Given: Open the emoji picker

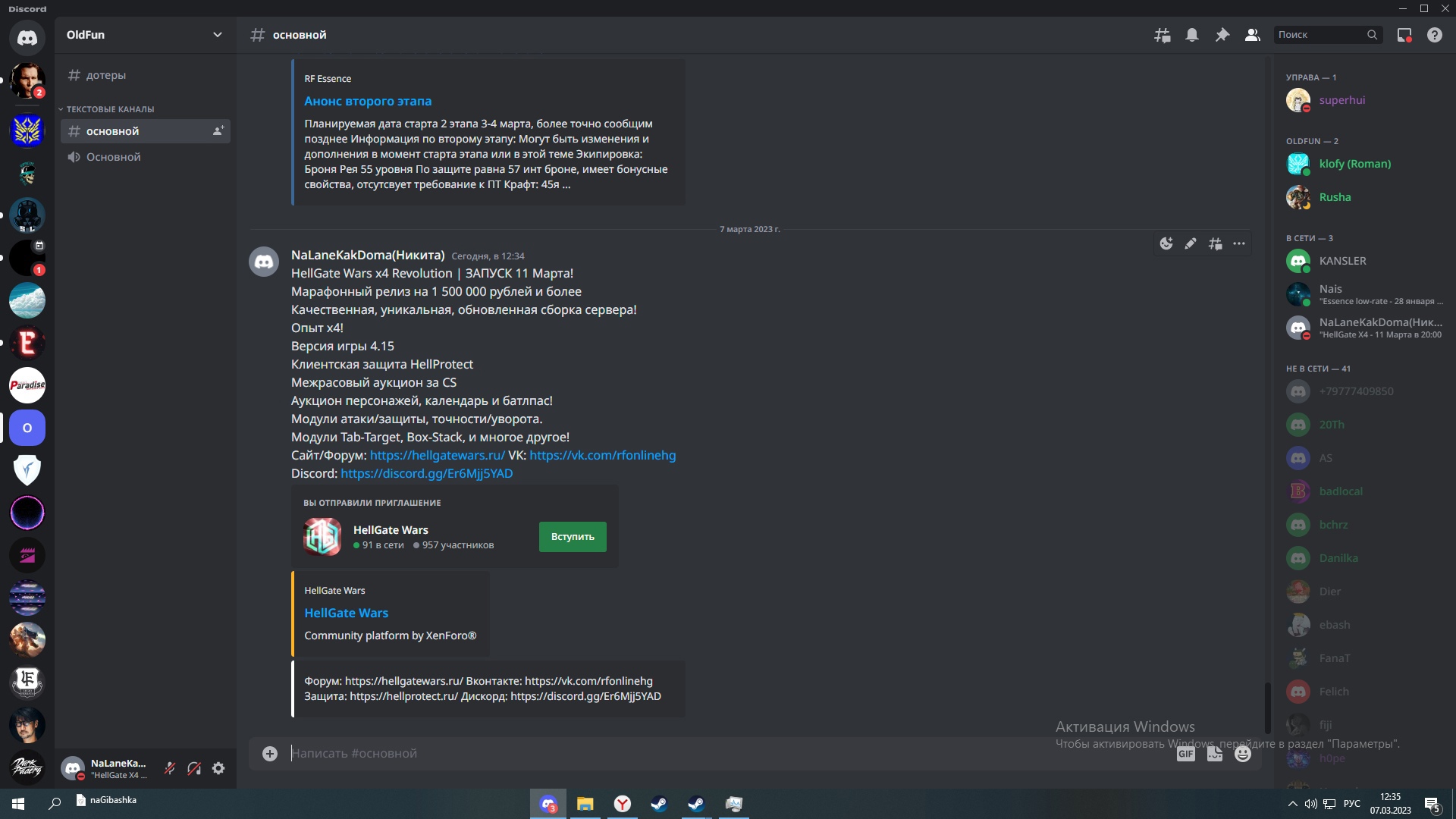Looking at the screenshot, I should tap(1243, 753).
